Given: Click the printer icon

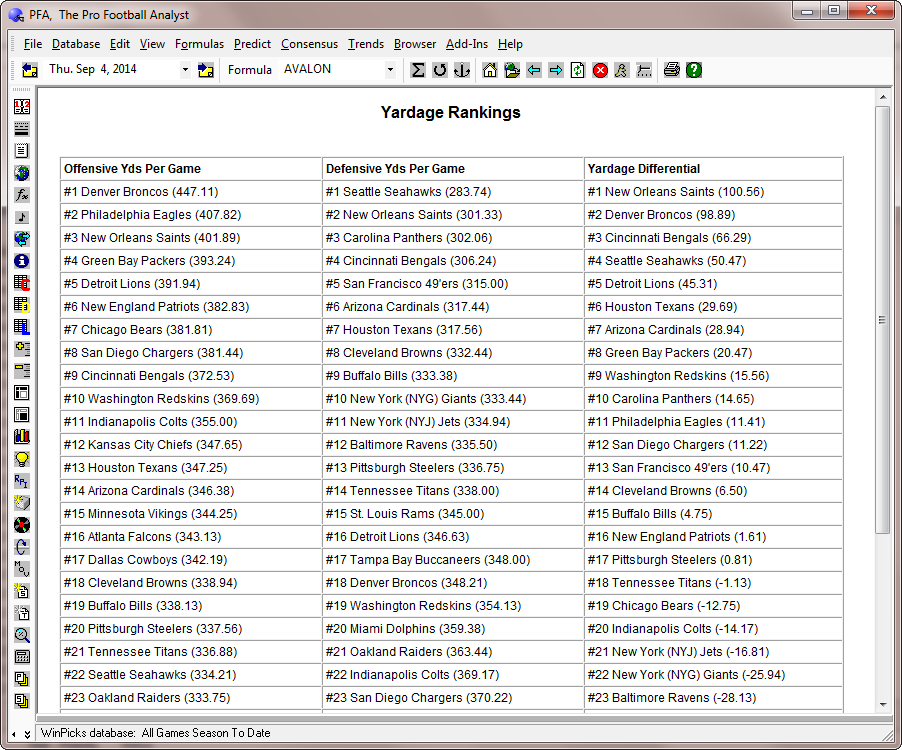Looking at the screenshot, I should (671, 70).
